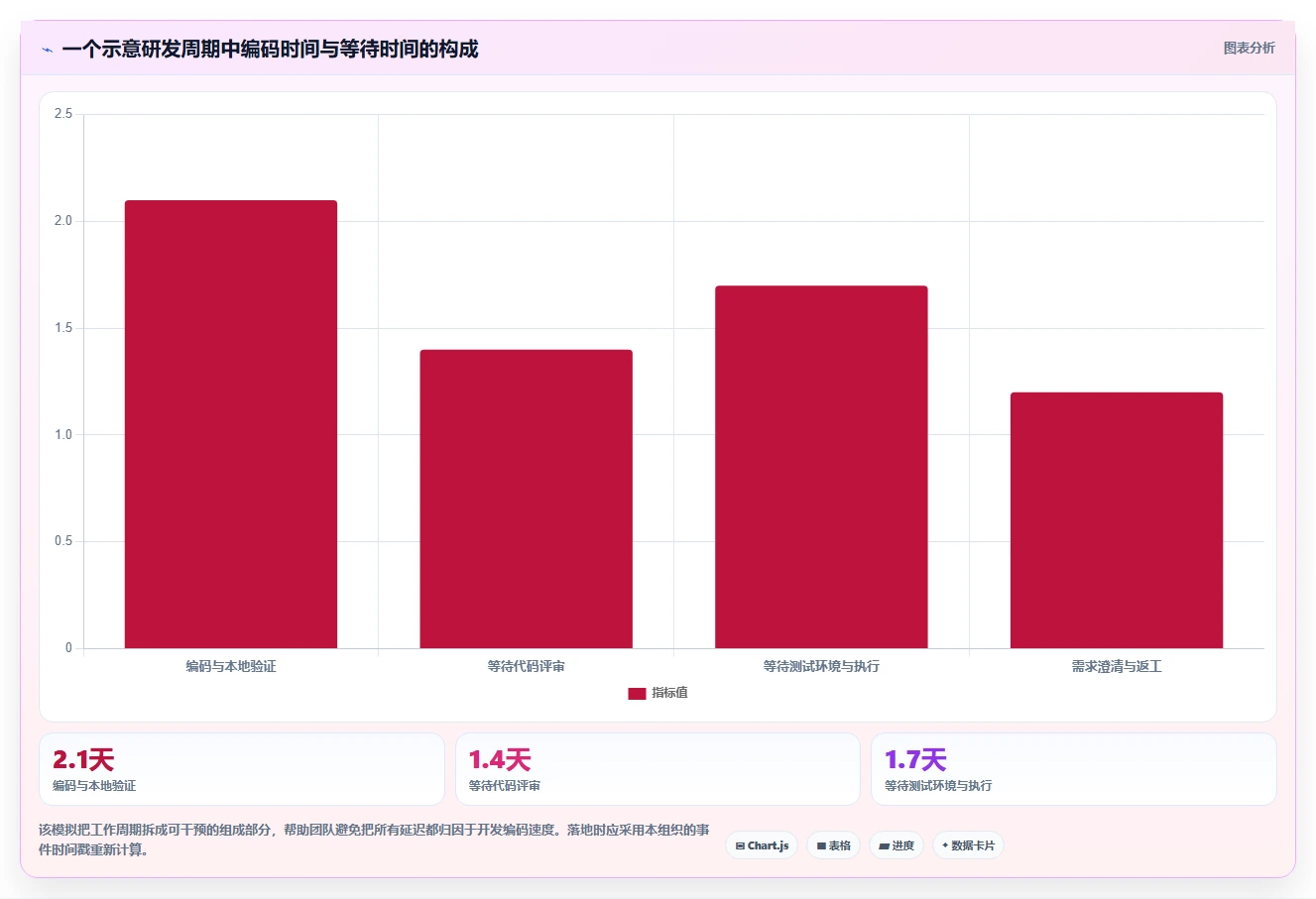Viewport: 1316px width, 899px height.
Task: Click the lightning icon beside the title
Action: point(47,50)
